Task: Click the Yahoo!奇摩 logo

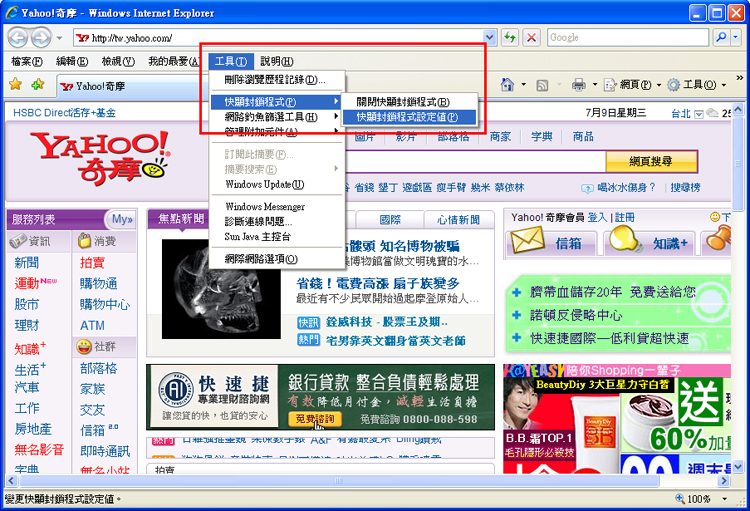Action: pos(100,158)
